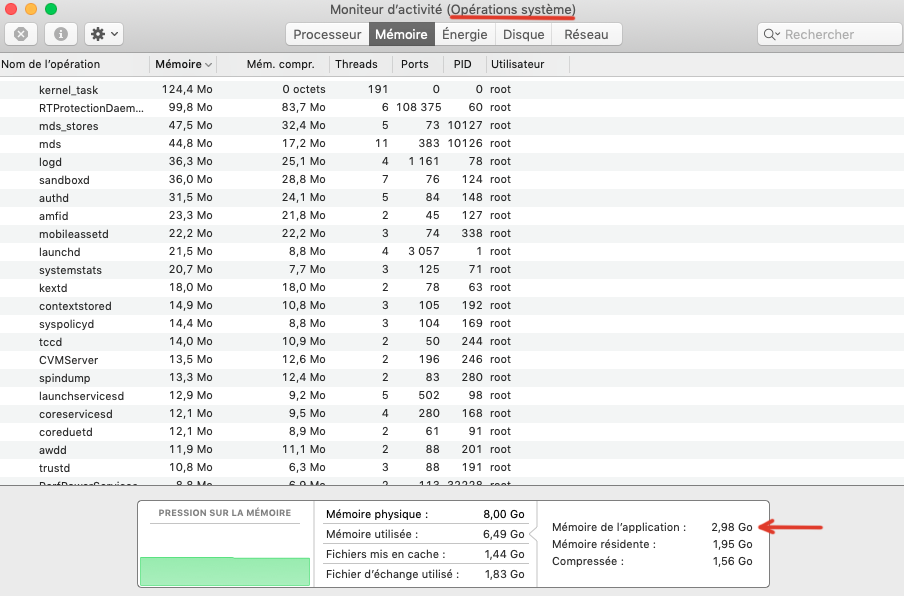
Task: Toggle sort order on Mémoire column
Action: pyautogui.click(x=183, y=64)
